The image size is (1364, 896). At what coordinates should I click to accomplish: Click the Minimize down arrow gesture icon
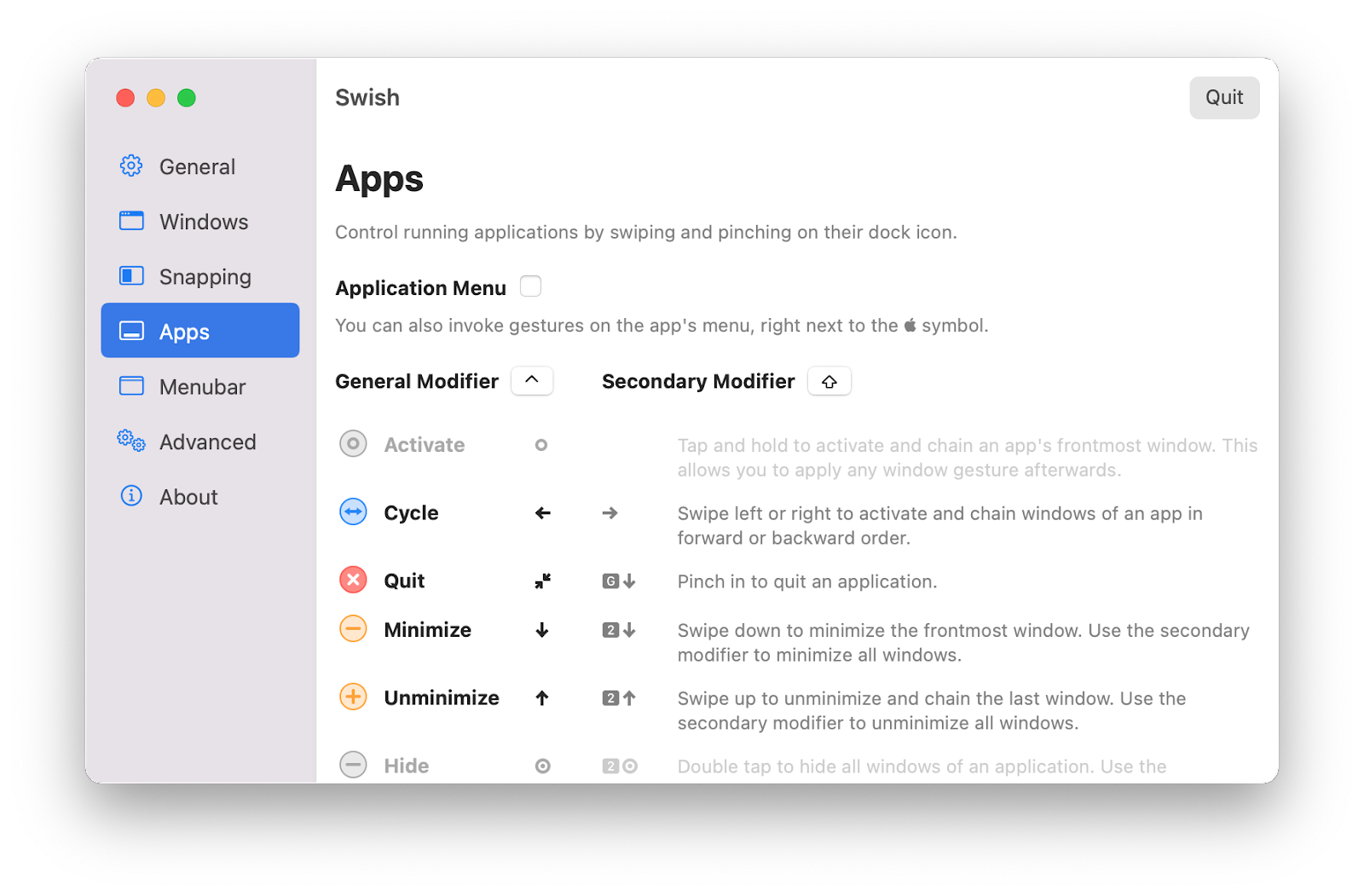tap(542, 630)
